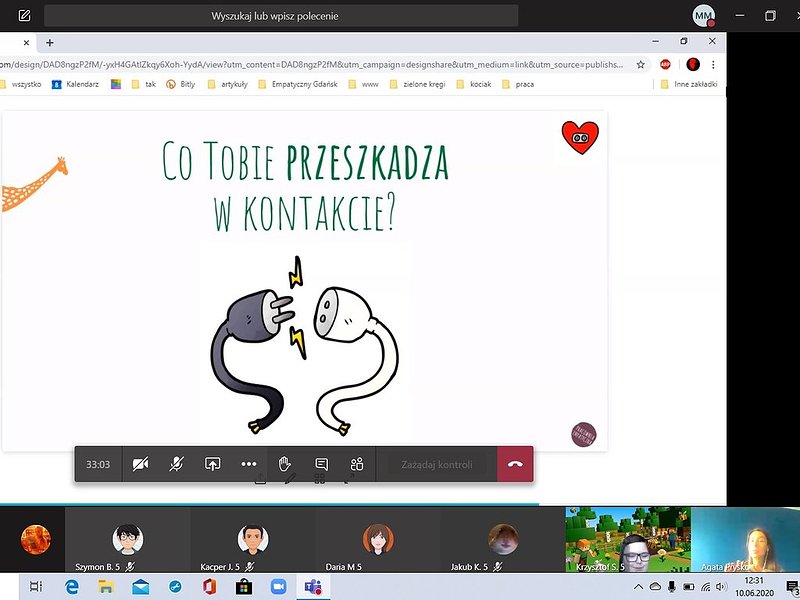Click the Teams search box Wyszukaj lub wpisz polecenie
The width and height of the screenshot is (800, 600).
click(281, 16)
